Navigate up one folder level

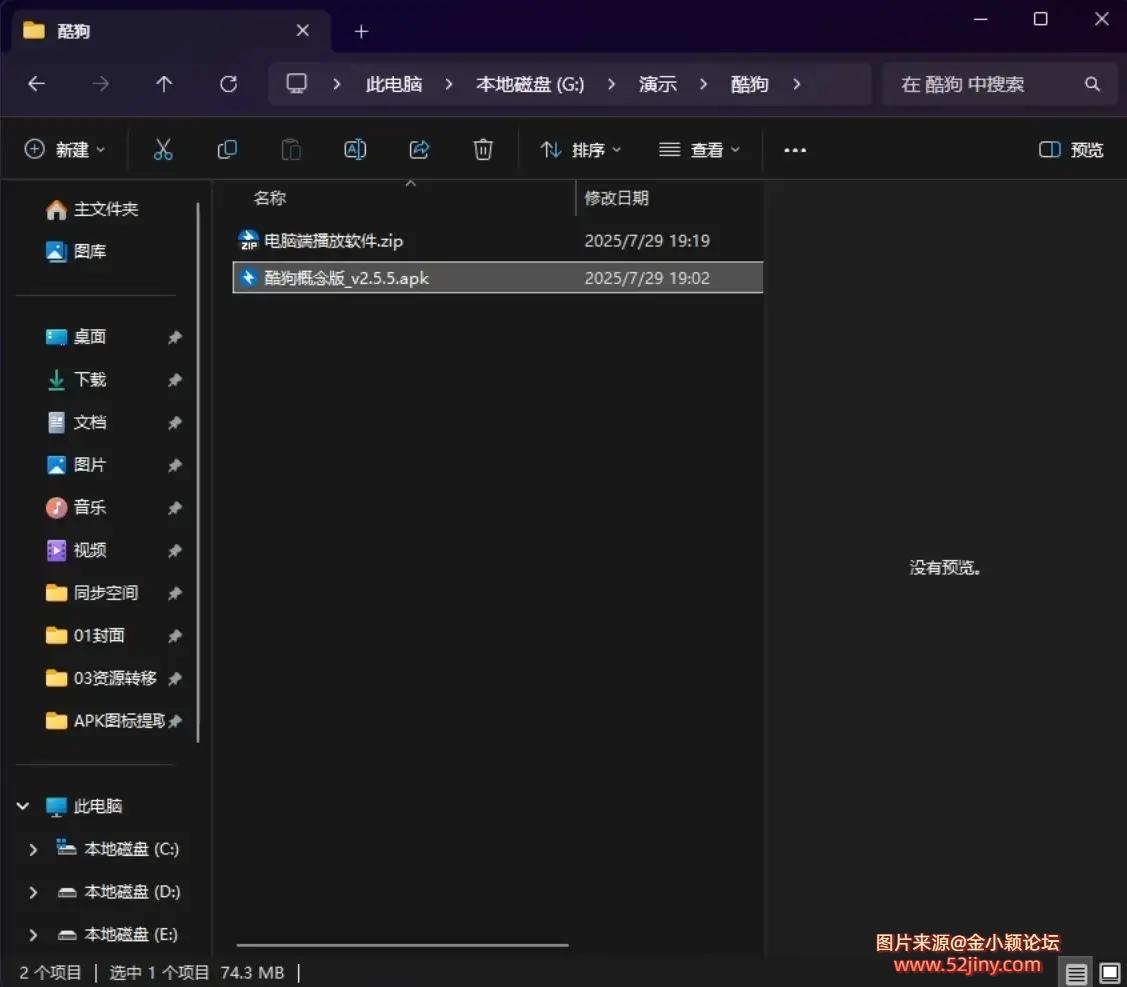(x=163, y=84)
